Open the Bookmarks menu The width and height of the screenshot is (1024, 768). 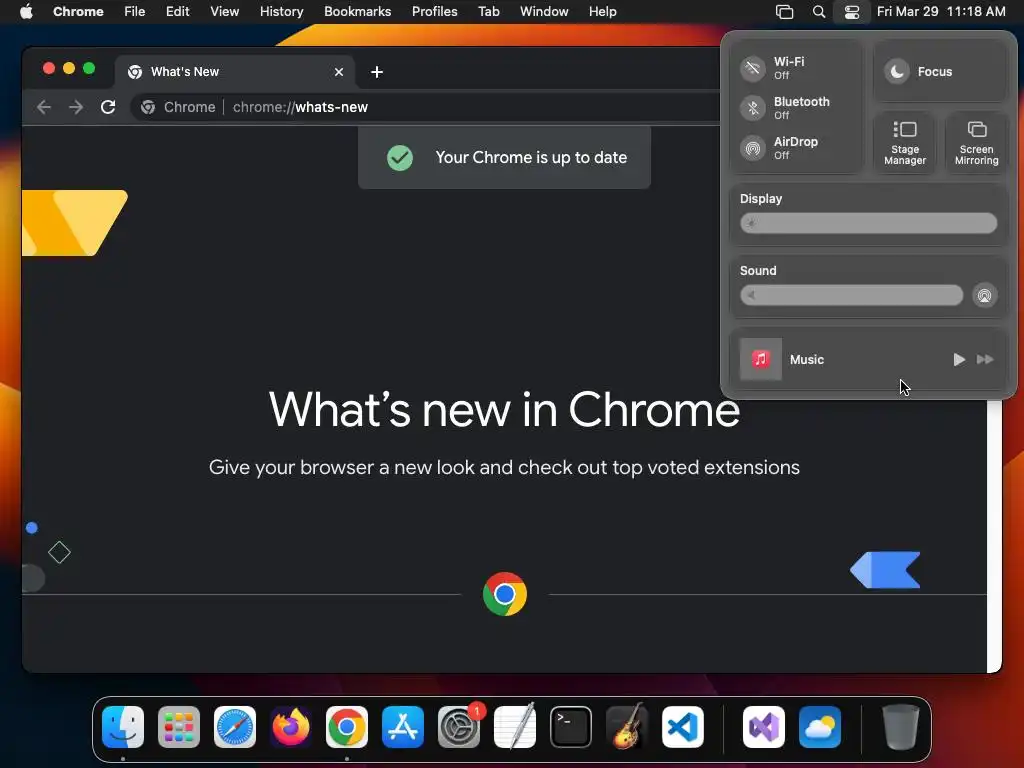pos(357,12)
